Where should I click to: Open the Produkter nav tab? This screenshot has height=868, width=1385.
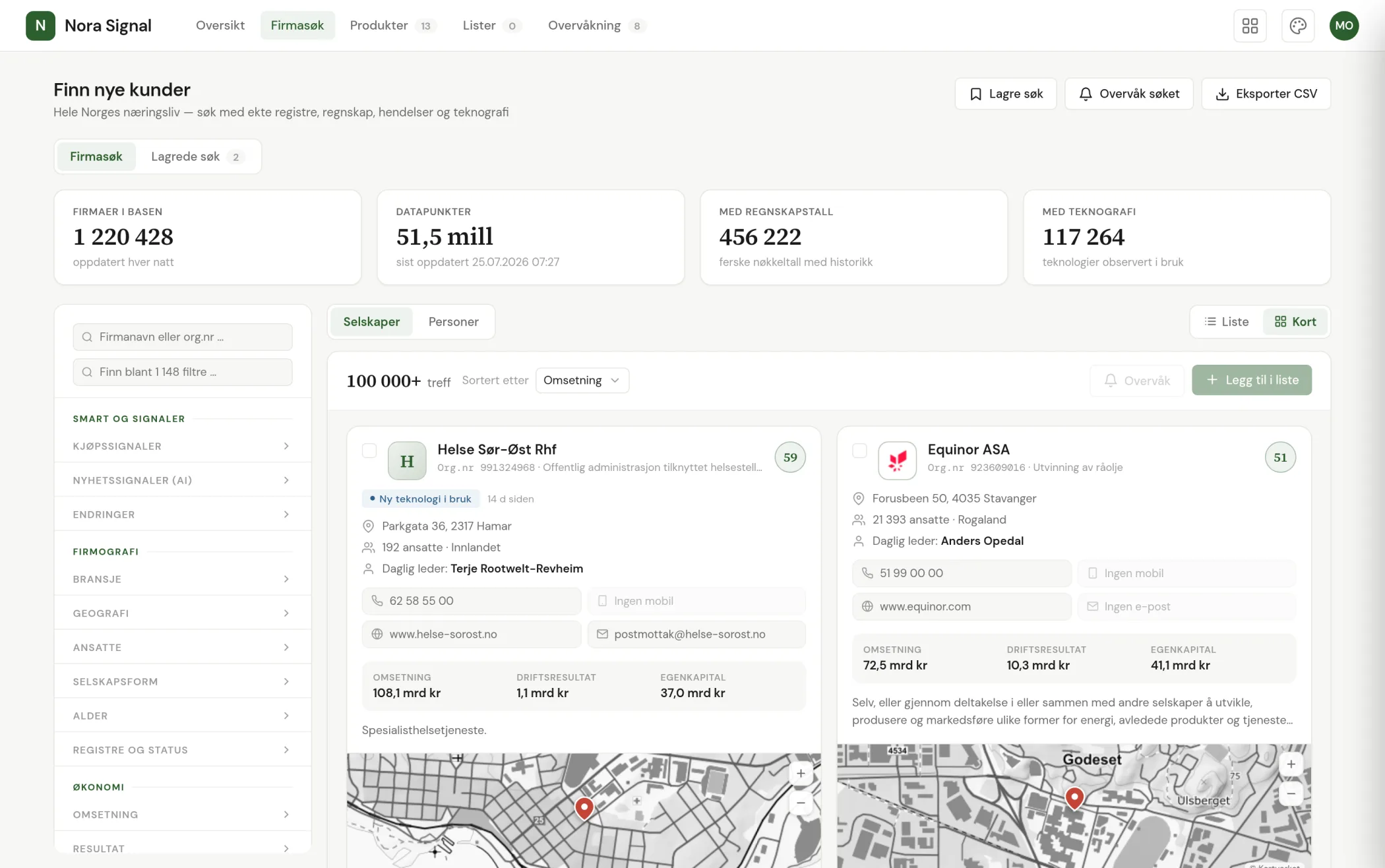coord(392,26)
